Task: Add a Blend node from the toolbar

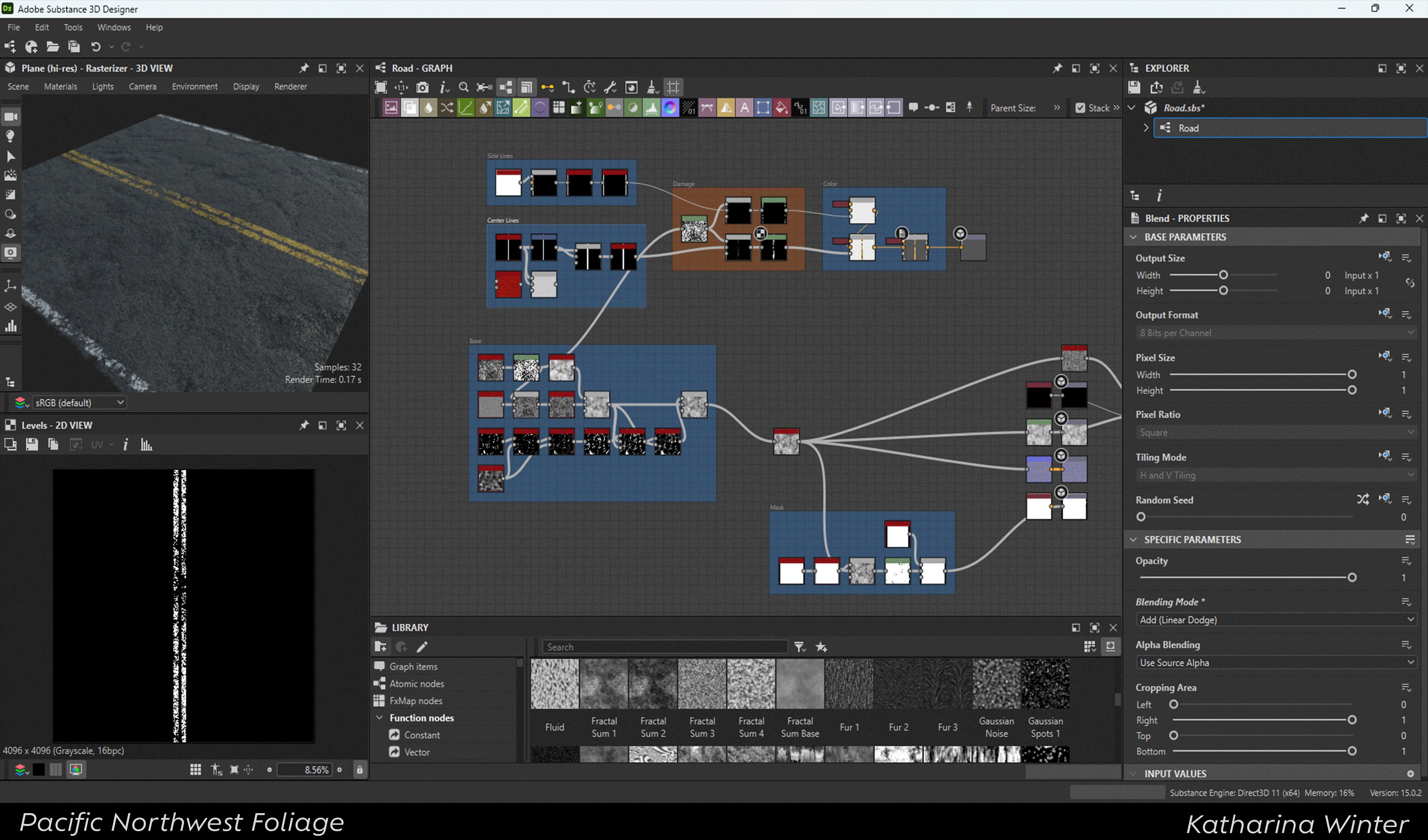Action: [x=410, y=108]
